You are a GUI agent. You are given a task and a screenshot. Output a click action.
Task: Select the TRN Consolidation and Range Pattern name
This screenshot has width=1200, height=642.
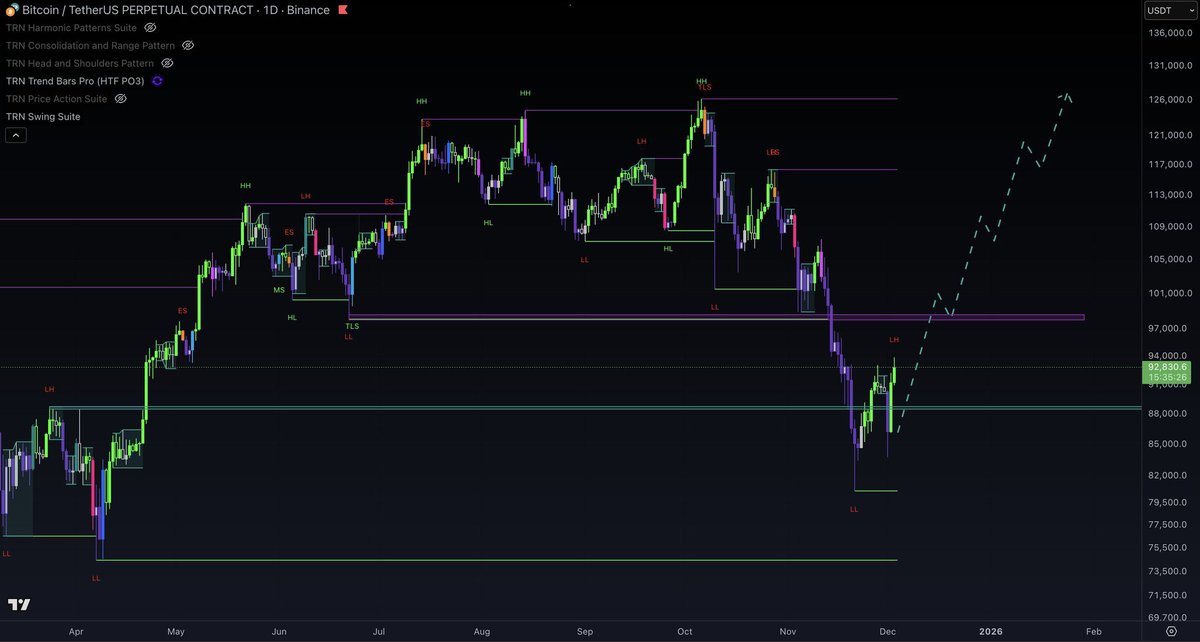click(x=90, y=46)
